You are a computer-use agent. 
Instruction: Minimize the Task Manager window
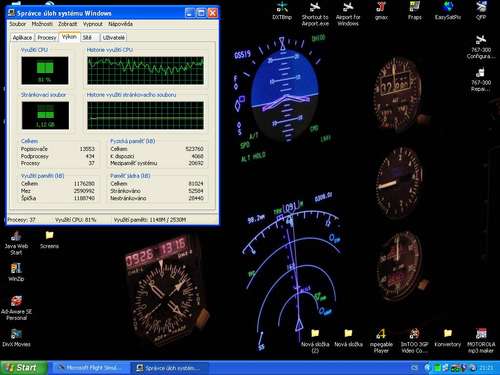tap(190, 13)
